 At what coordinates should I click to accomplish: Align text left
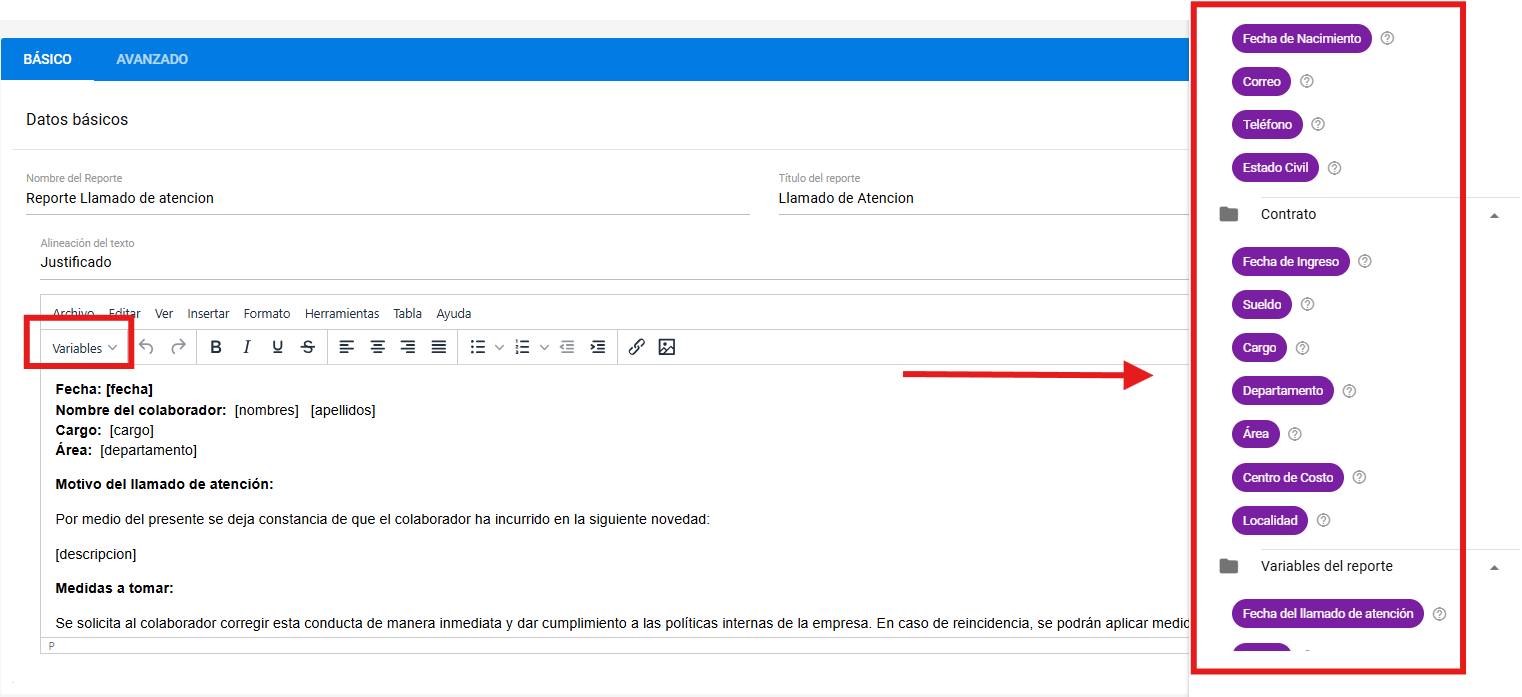[347, 347]
